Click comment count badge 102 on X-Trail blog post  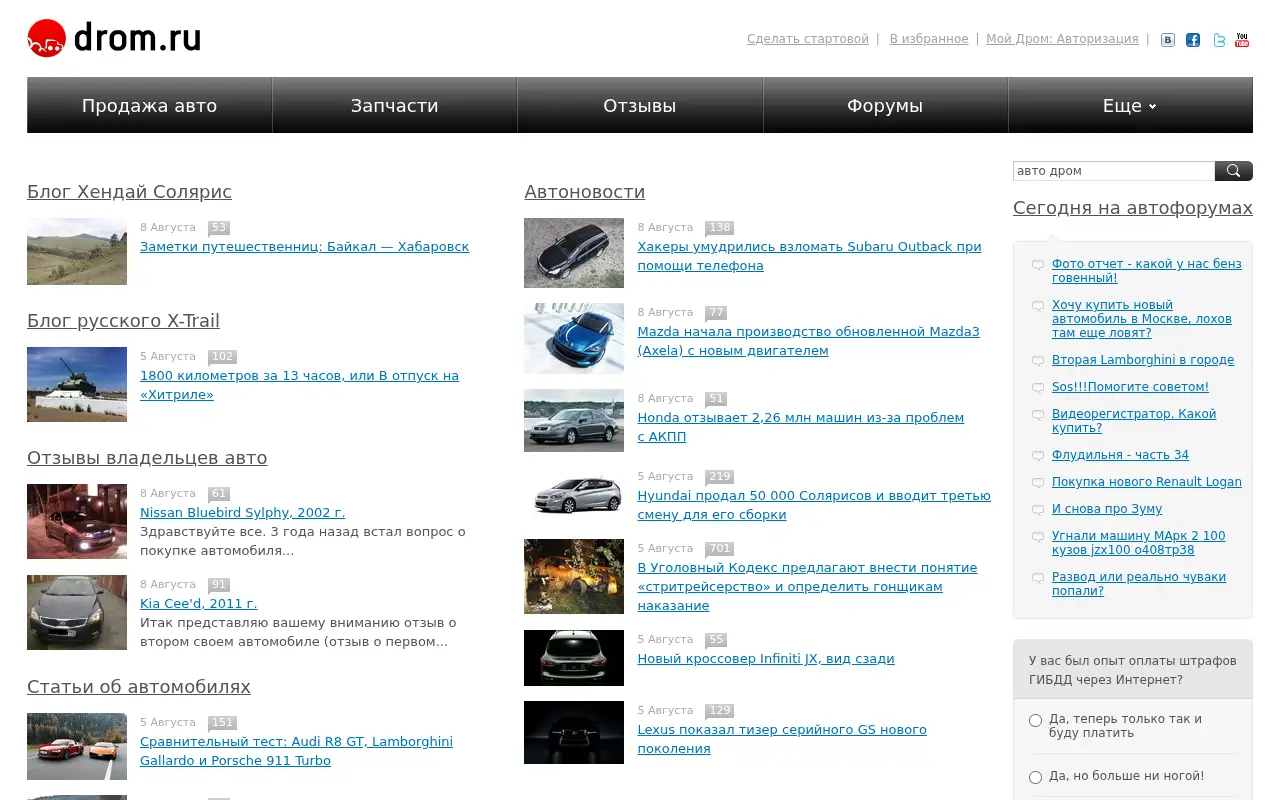point(223,357)
